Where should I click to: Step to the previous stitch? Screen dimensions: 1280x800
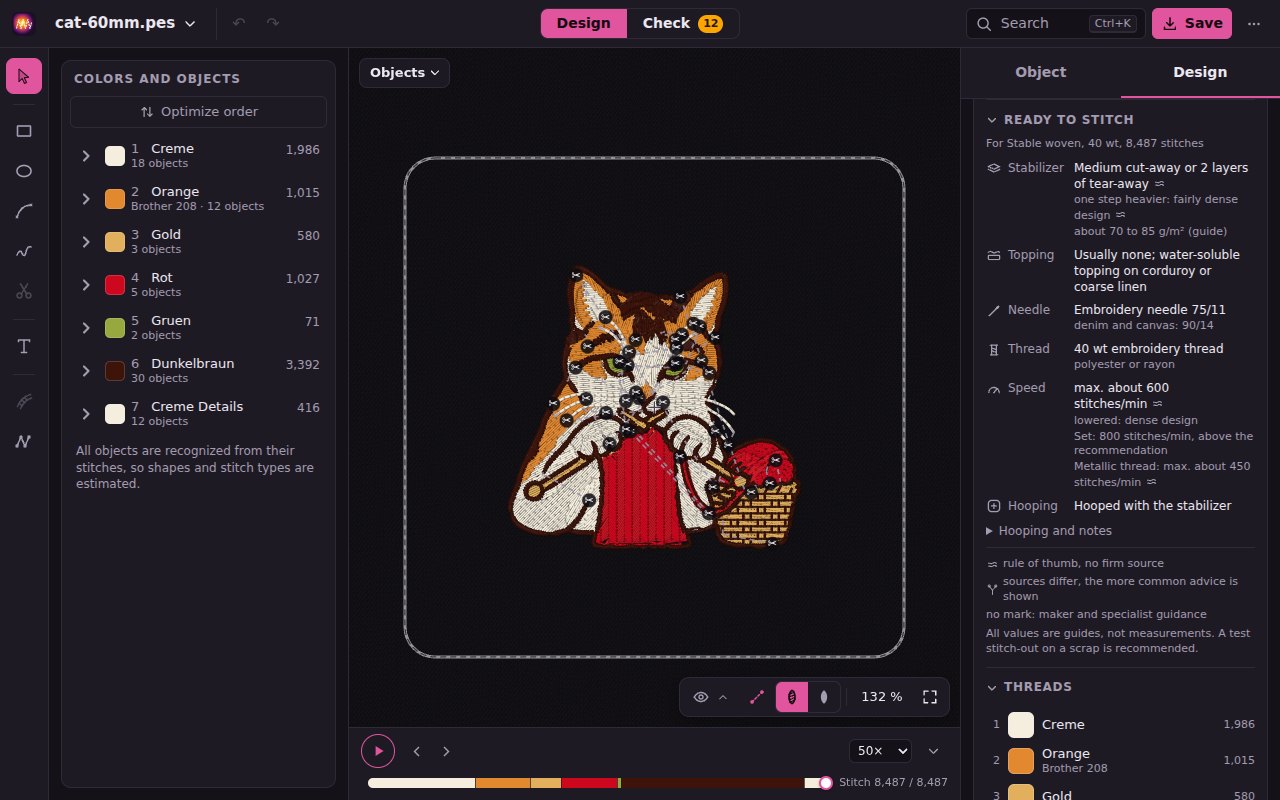(x=417, y=751)
